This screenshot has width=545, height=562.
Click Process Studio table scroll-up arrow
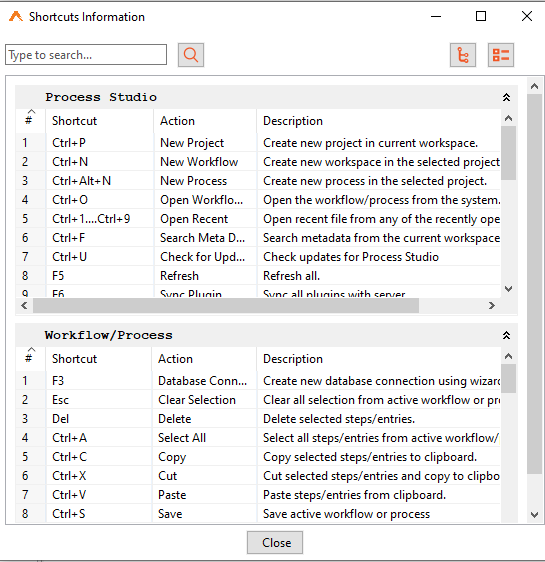tap(508, 118)
